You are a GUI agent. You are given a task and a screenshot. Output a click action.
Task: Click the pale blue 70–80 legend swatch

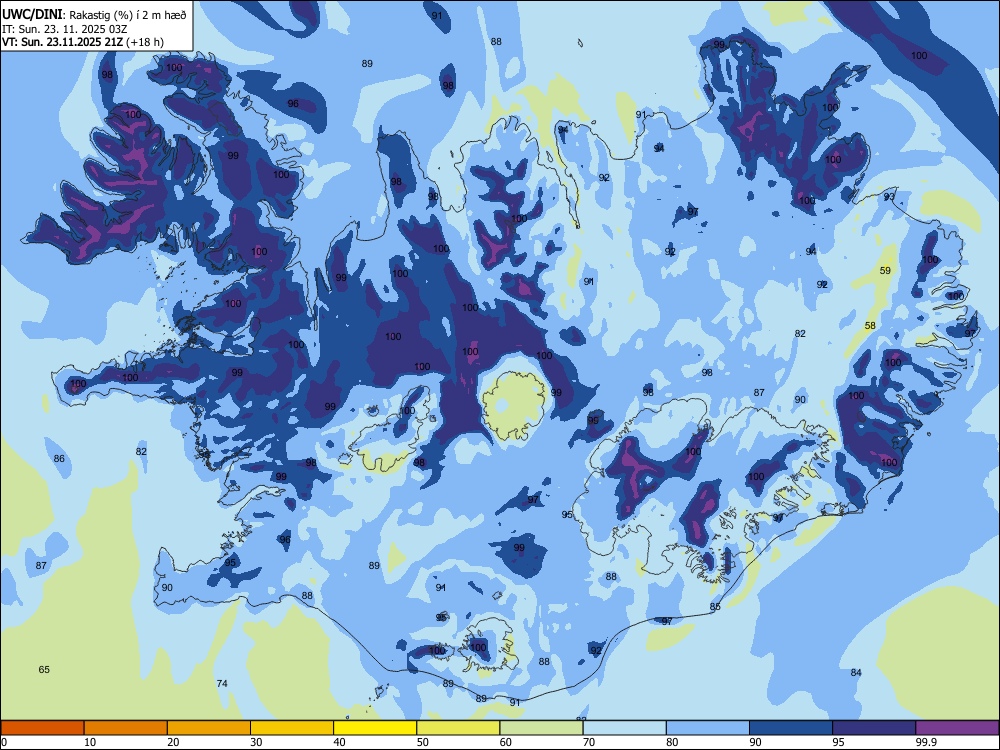(625, 728)
